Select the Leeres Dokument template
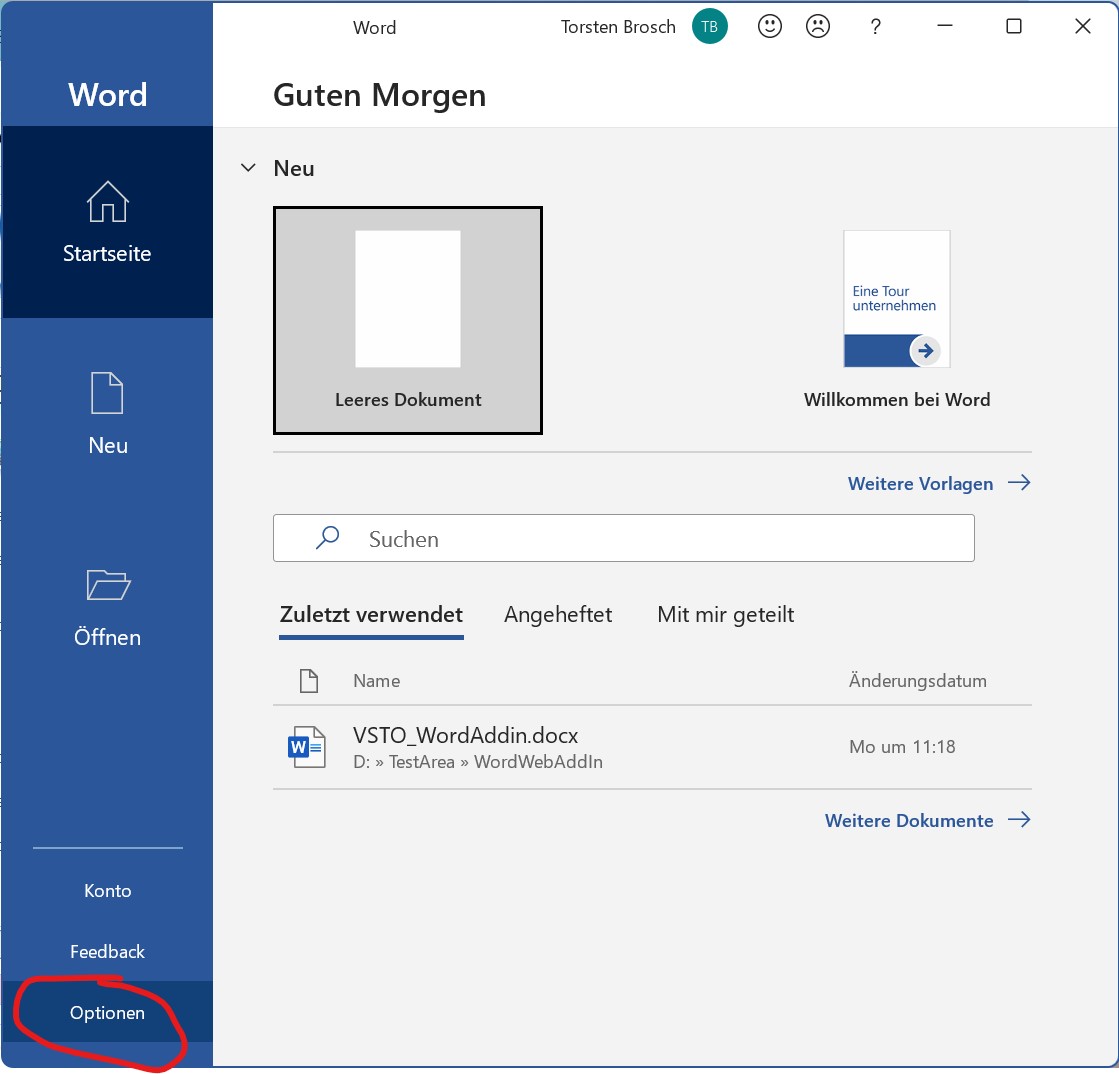Screen dimensions: 1119x1074 click(408, 320)
